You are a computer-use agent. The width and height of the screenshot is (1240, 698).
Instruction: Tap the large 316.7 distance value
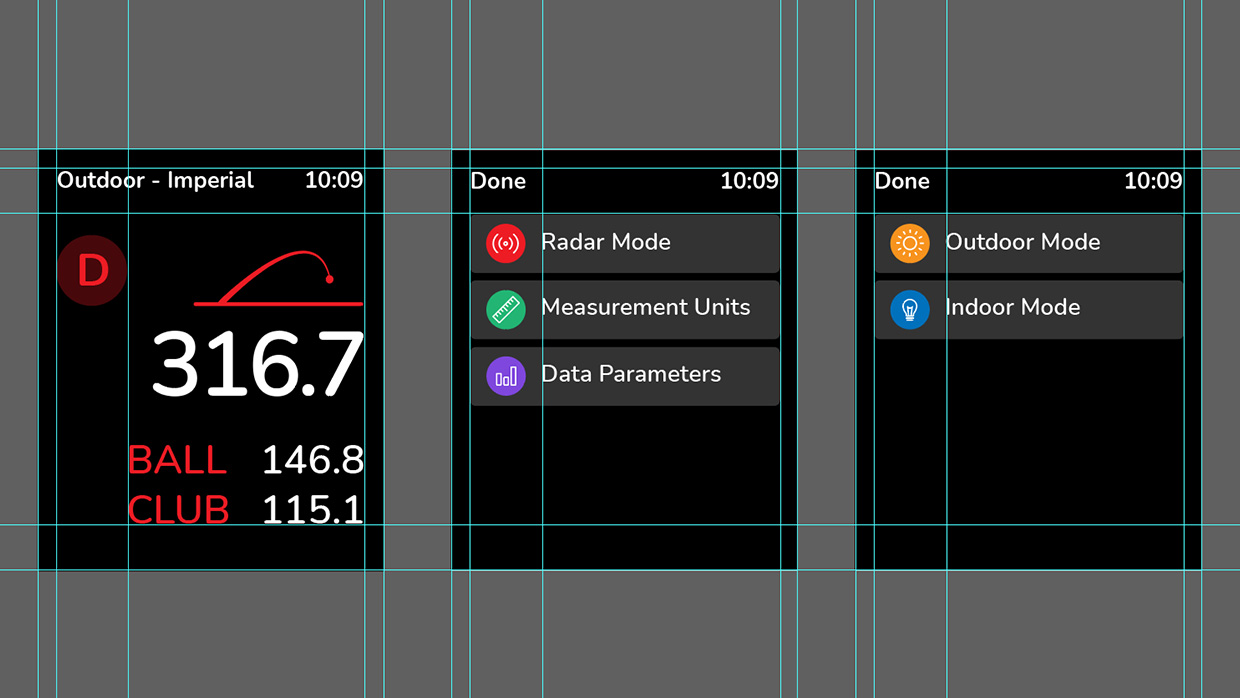[x=257, y=365]
